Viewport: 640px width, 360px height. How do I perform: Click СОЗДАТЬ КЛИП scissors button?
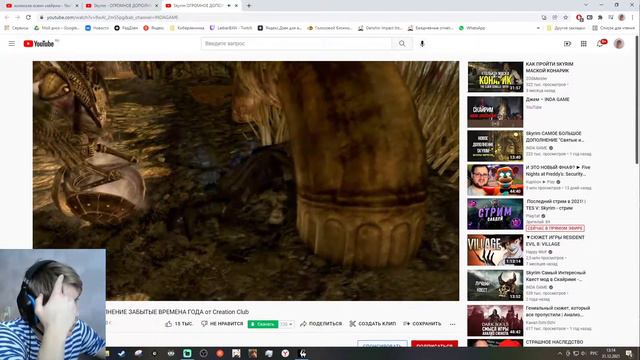[x=373, y=324]
